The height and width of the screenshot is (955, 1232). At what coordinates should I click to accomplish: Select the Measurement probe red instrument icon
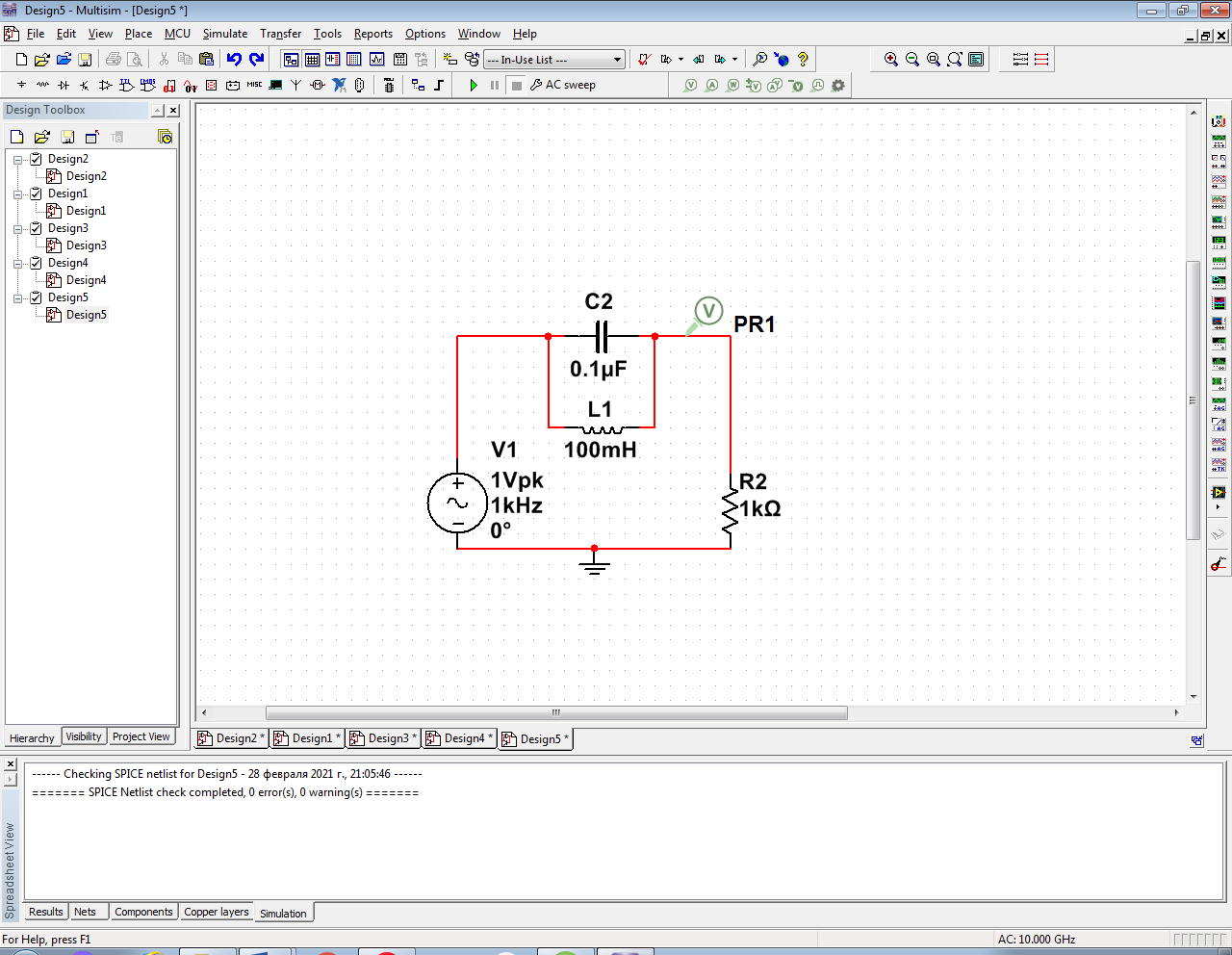(1219, 563)
